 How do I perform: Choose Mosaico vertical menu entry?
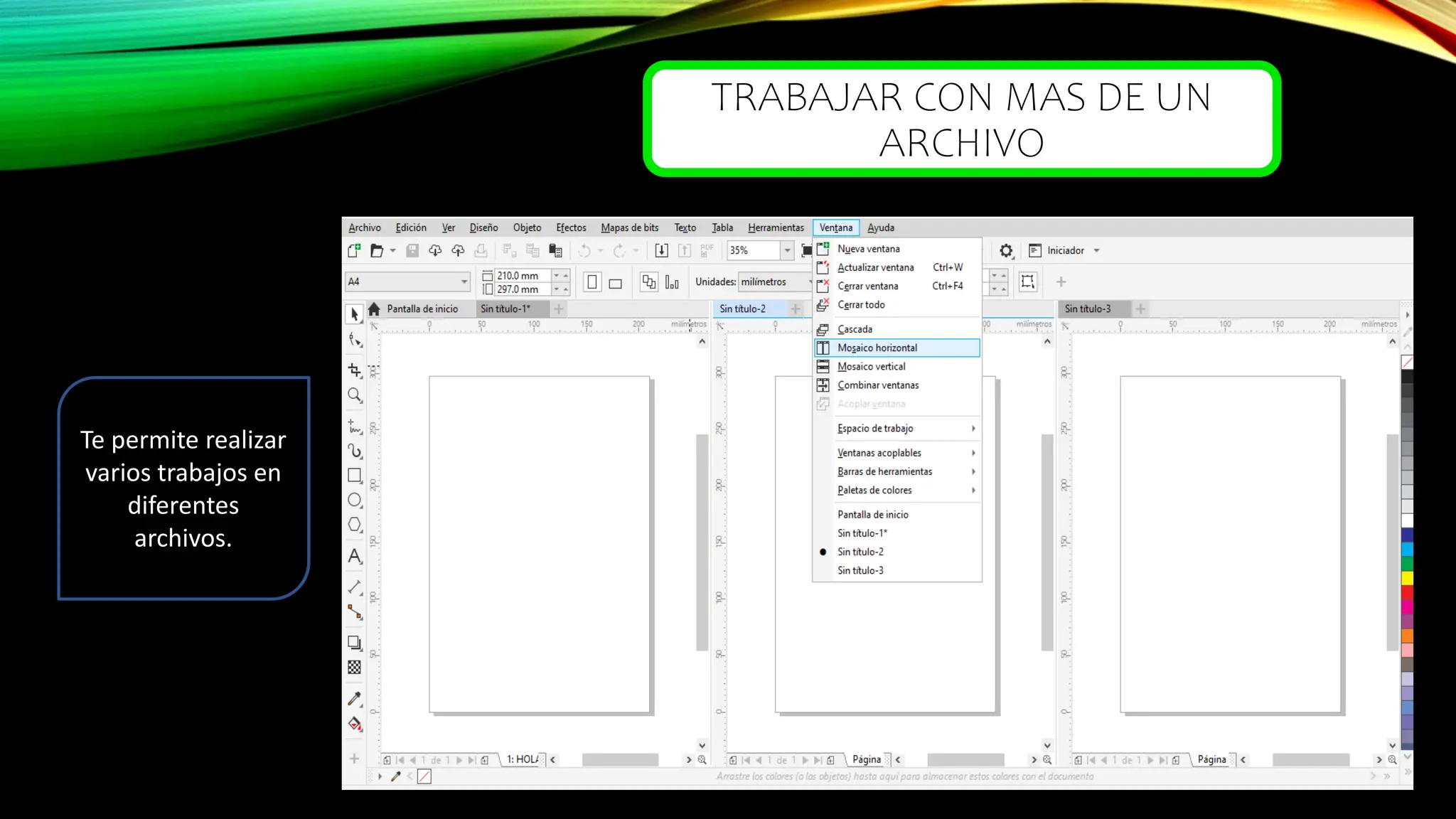(897, 366)
